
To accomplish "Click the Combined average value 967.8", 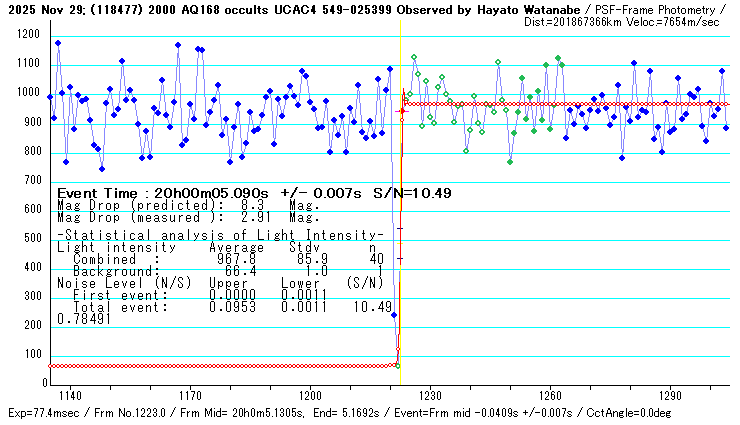I will click(236, 258).
